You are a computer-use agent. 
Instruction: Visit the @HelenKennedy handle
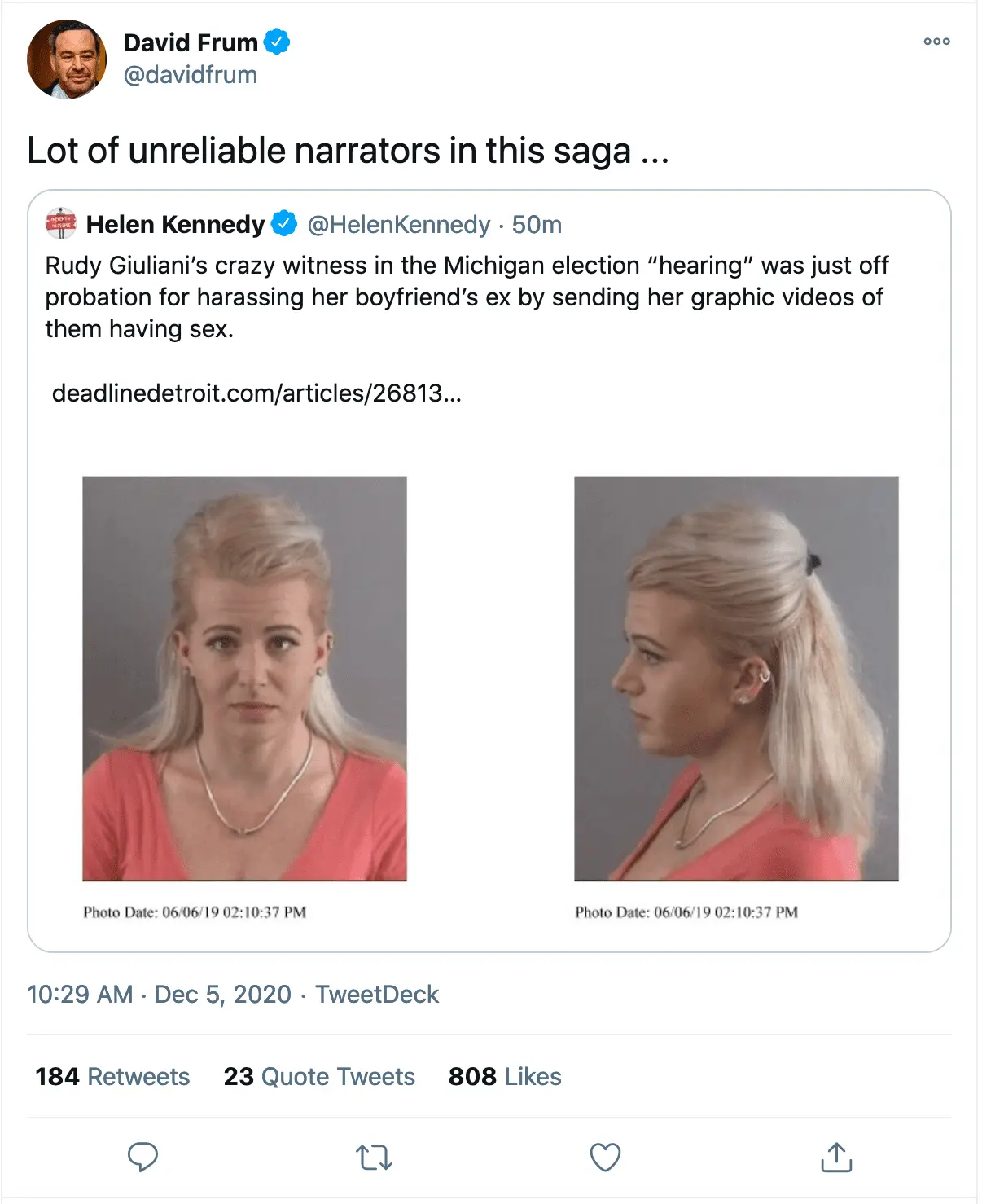(398, 225)
